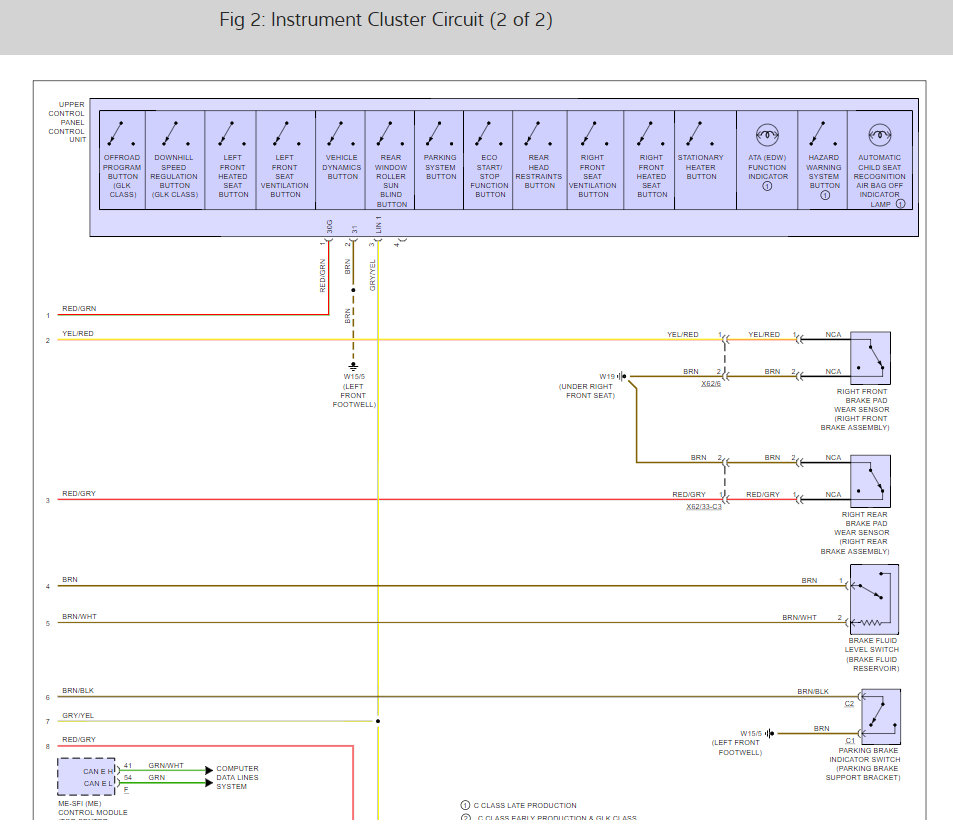The height and width of the screenshot is (840, 953).
Task: Click the BRN label at left of wire 4
Action: (x=70, y=579)
